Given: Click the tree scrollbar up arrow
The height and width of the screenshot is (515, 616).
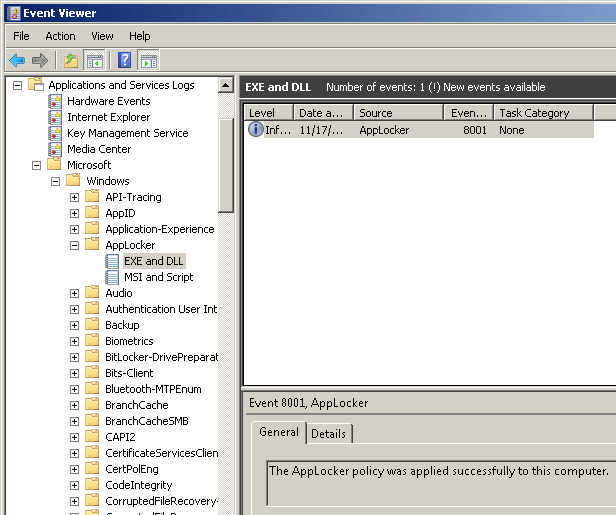Looking at the screenshot, I should (226, 85).
